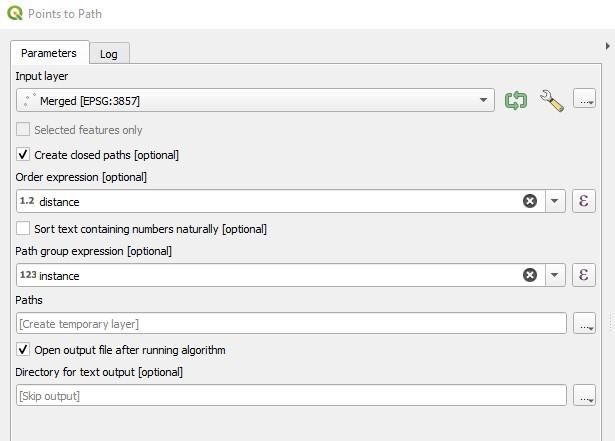Viewport: 615px width, 441px height.
Task: Browse for input layer with ellipsis button
Action: [585, 100]
